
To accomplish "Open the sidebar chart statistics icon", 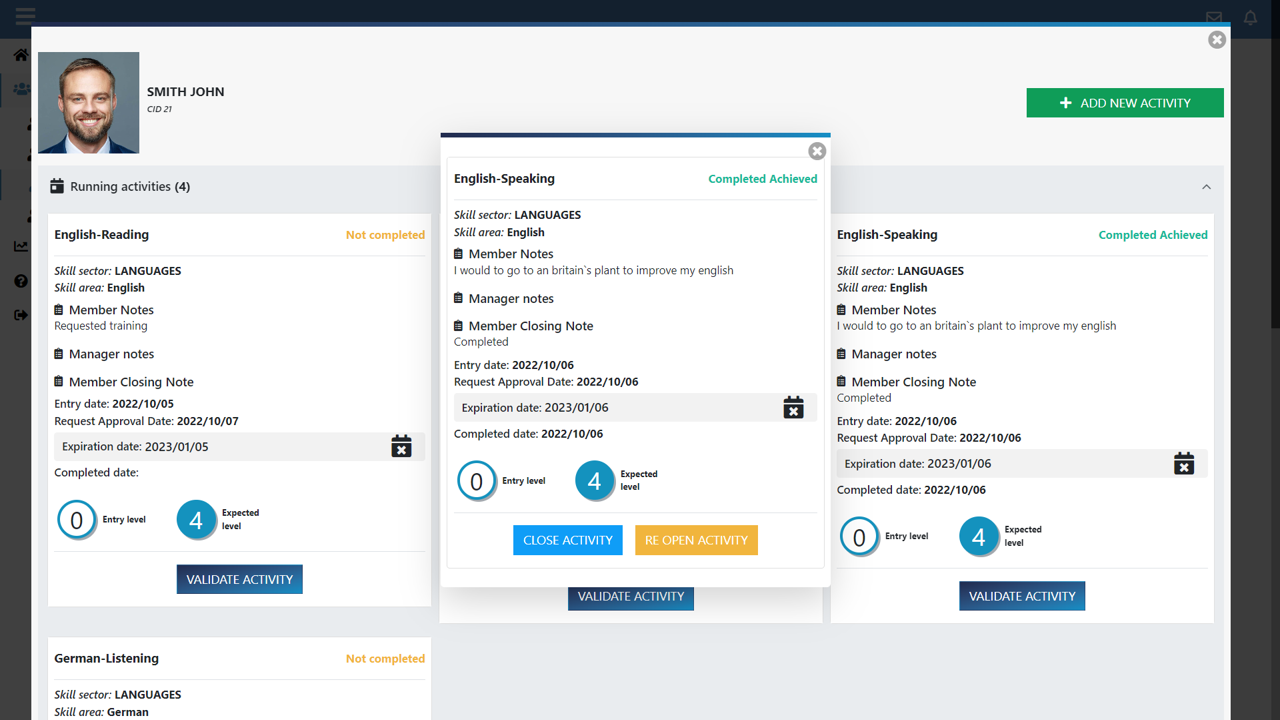I will click(x=20, y=246).
